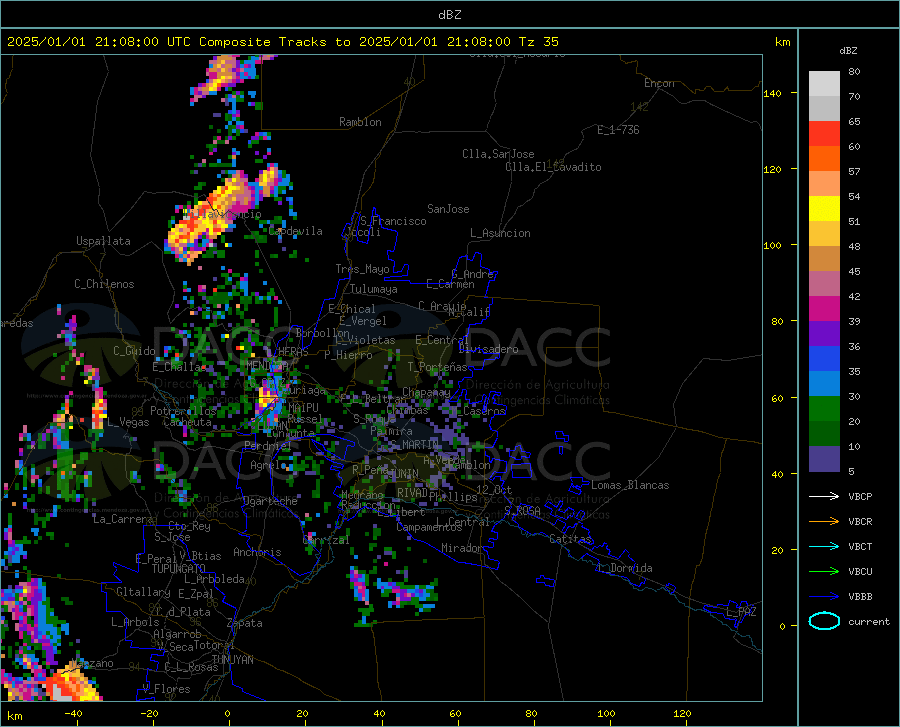Click the blue VBBB arrow in legend
The height and width of the screenshot is (727, 900).
[x=824, y=596]
